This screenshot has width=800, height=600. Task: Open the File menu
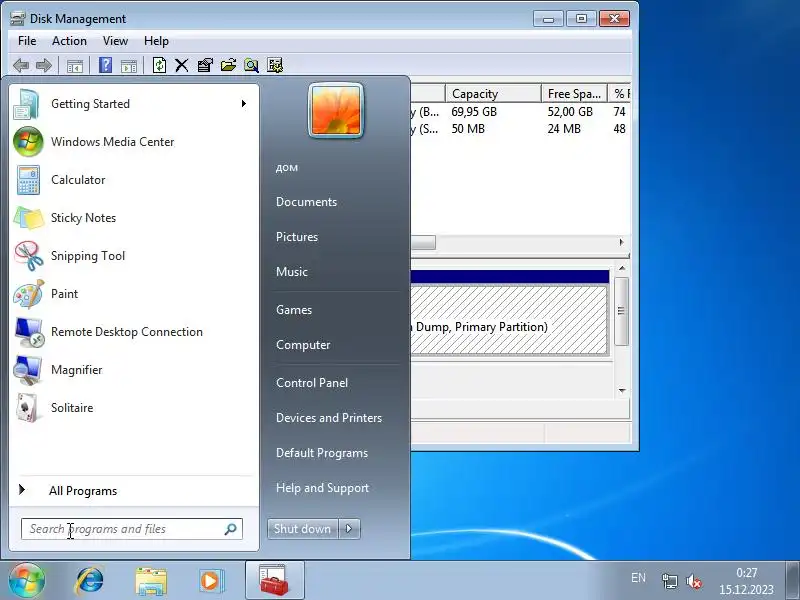(x=27, y=41)
